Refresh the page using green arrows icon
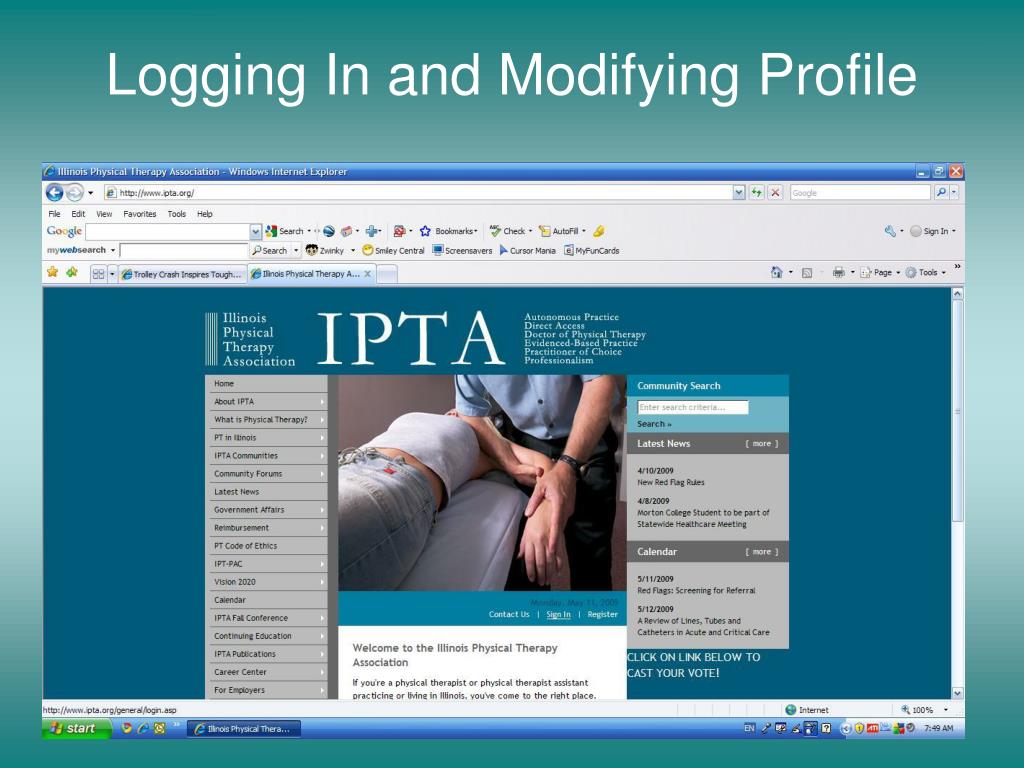1024x768 pixels. coord(756,193)
